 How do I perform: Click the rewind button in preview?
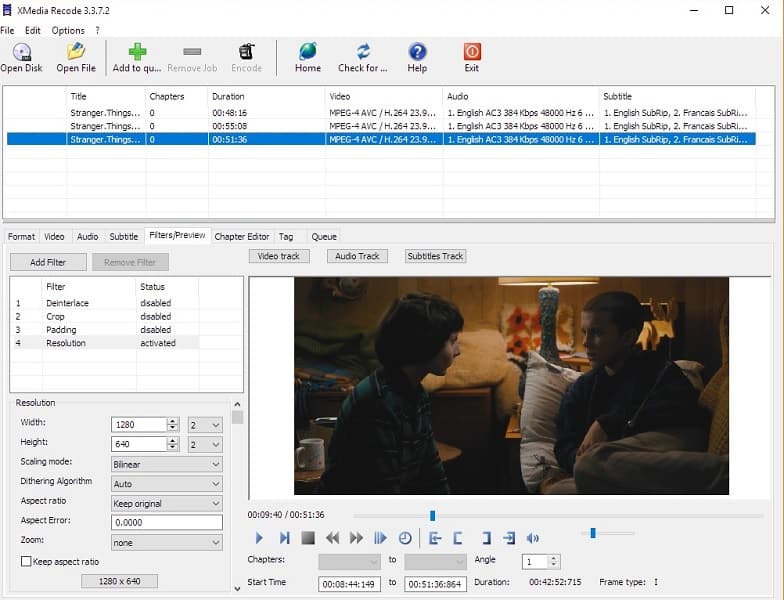coord(332,538)
